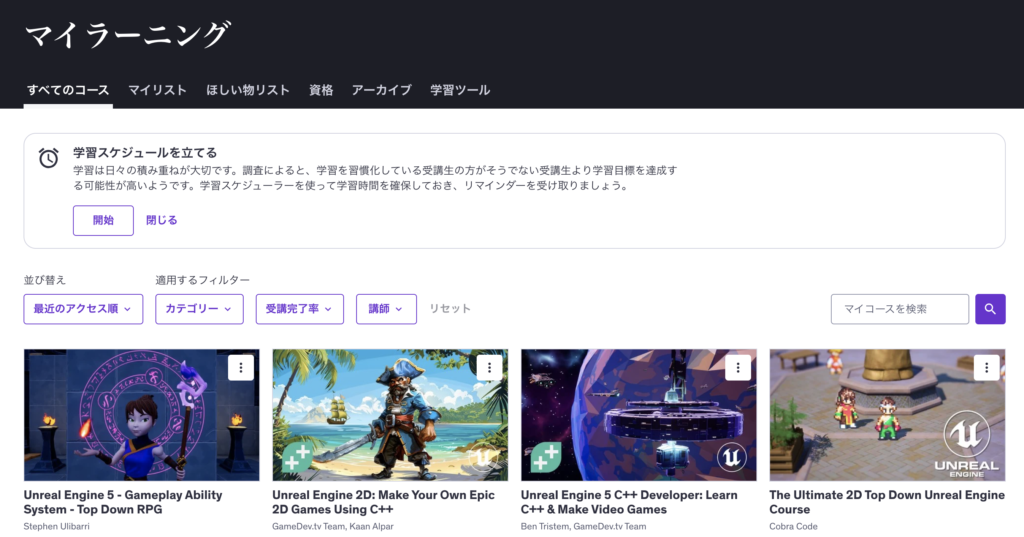Click the 学習スケジュールを立てる heading

tap(145, 153)
